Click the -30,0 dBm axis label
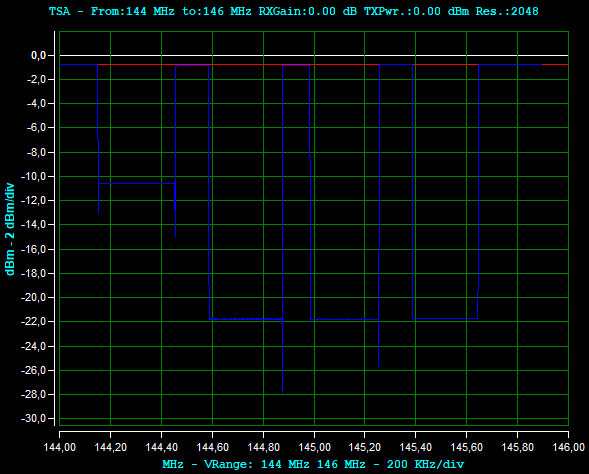Image resolution: width=589 pixels, height=474 pixels. click(33, 418)
